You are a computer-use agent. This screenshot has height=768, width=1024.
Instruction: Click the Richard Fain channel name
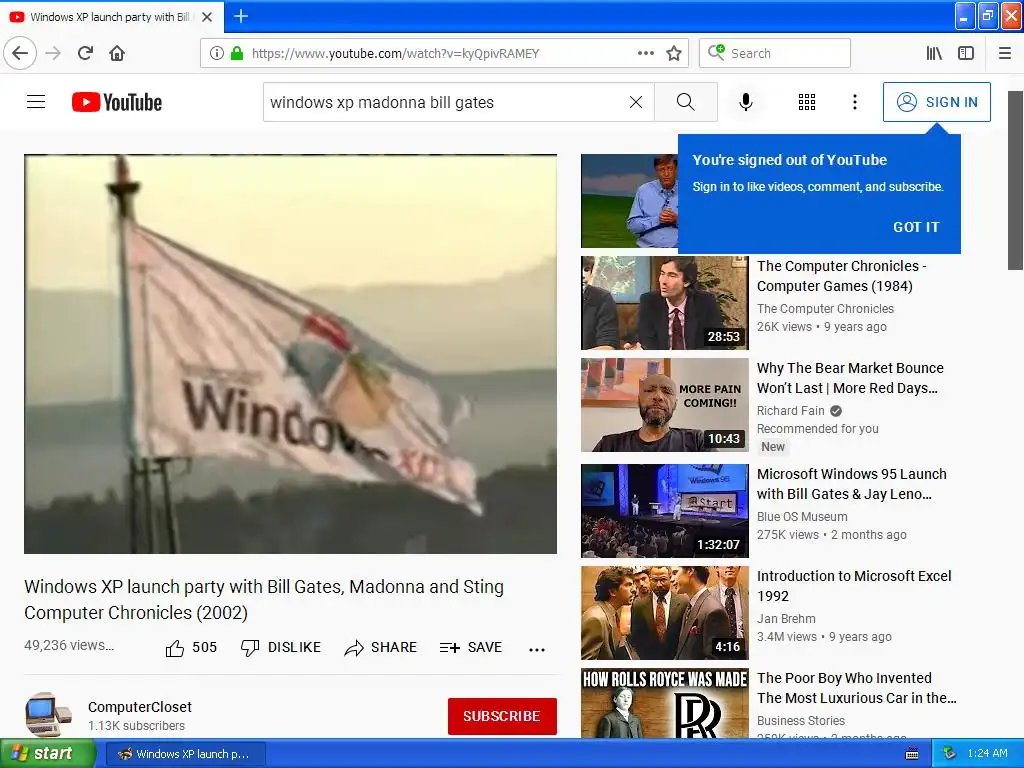tap(791, 411)
